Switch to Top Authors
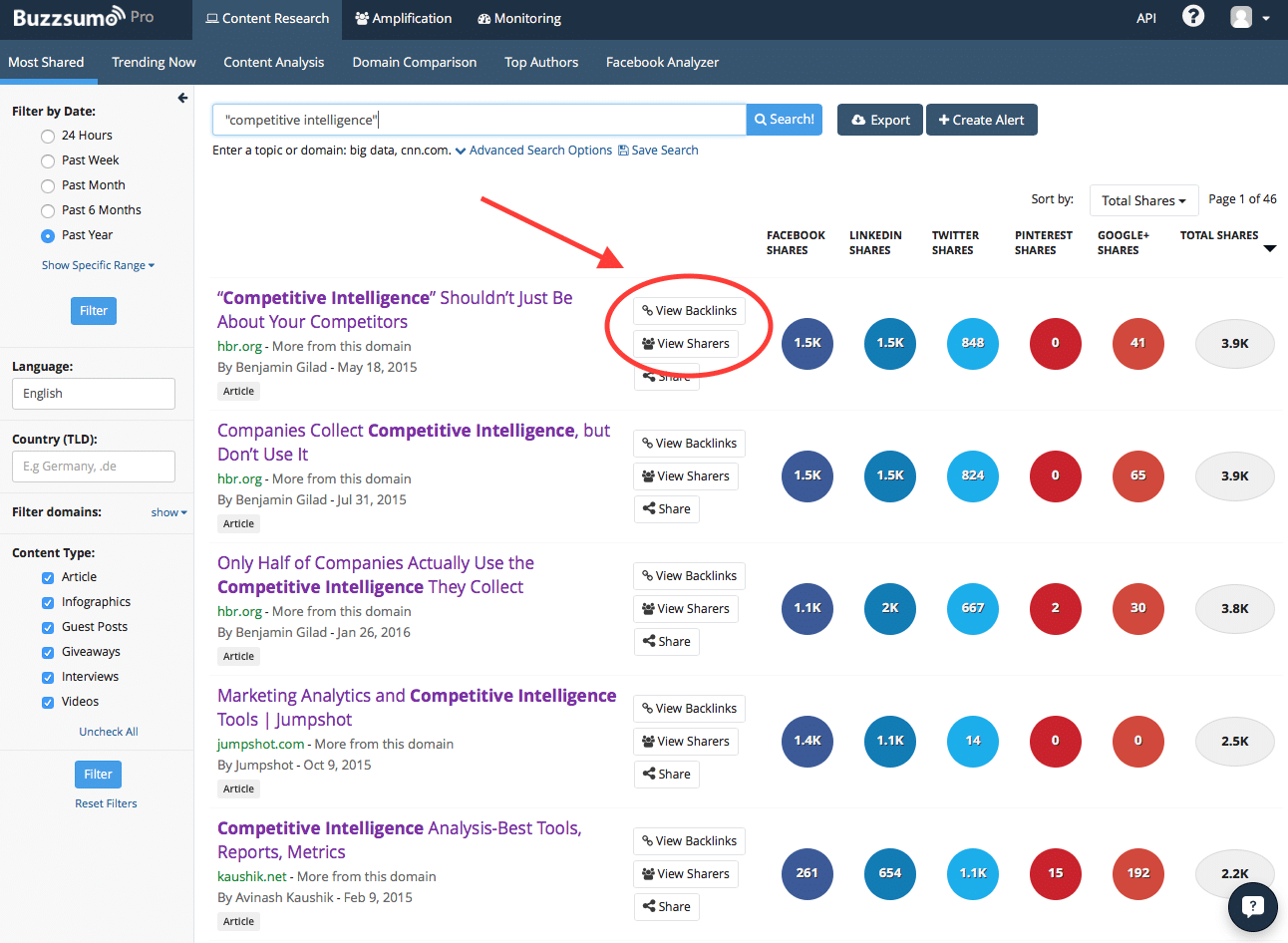1288x943 pixels. pyautogui.click(x=541, y=62)
